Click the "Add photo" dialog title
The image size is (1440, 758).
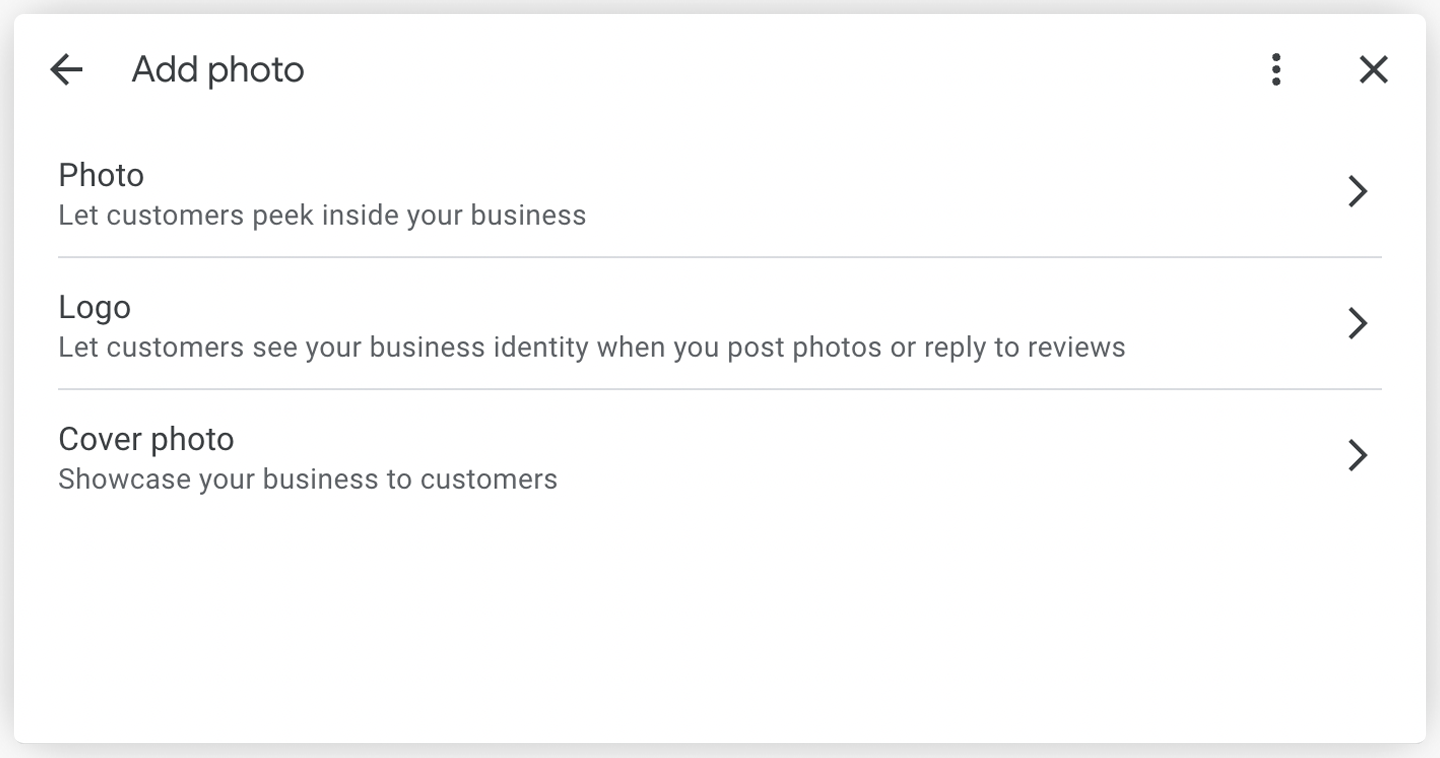218,70
